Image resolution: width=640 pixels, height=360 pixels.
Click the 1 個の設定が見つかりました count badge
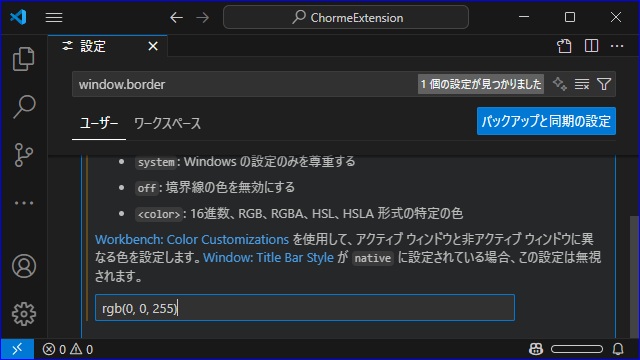480,84
